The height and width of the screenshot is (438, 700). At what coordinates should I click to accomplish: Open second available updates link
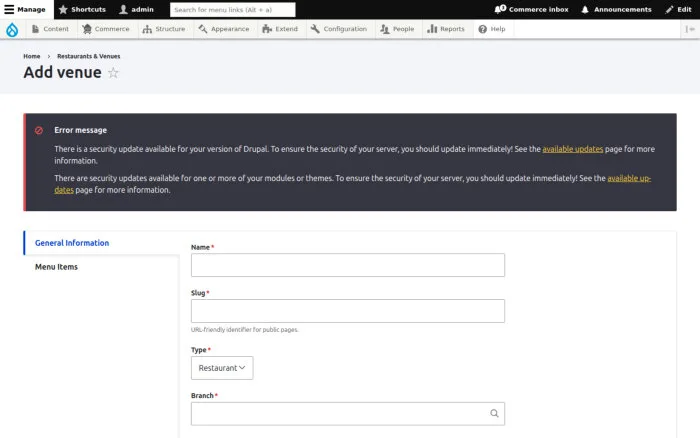629,178
